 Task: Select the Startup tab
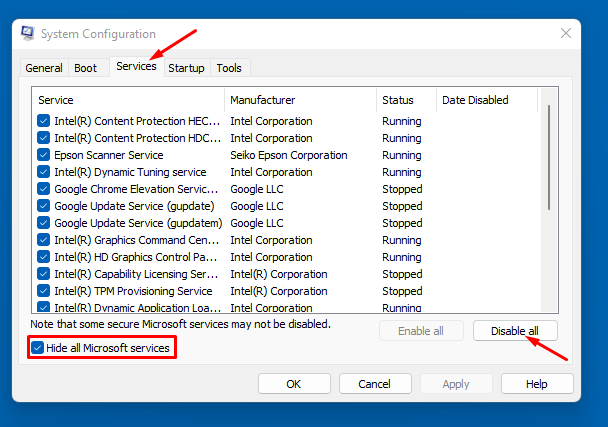(186, 68)
